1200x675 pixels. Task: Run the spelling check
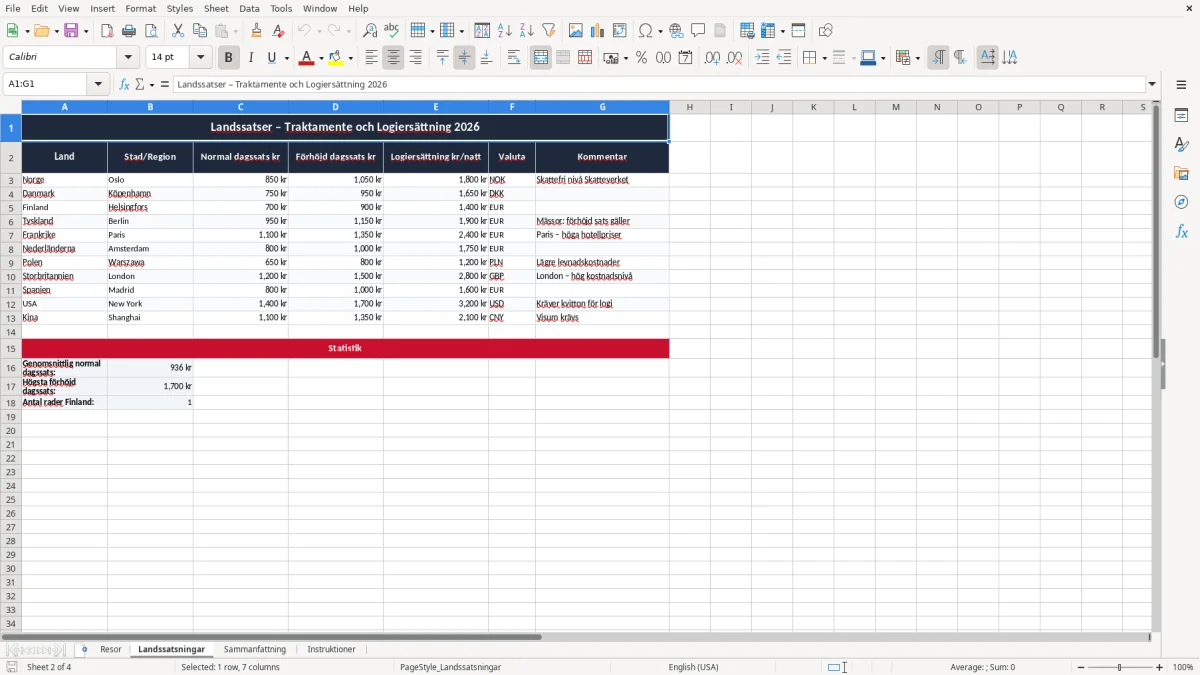[x=392, y=31]
